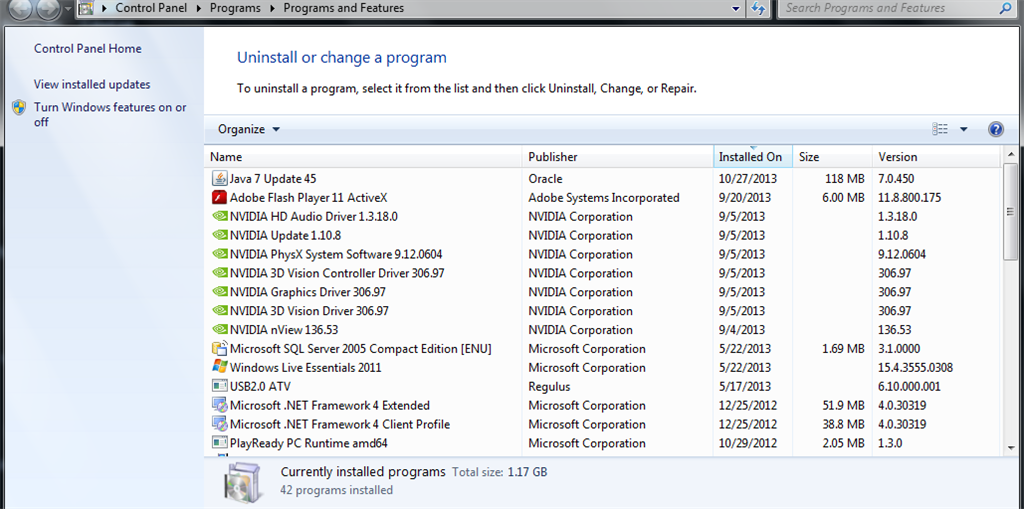Select the 118 MB size cell
The image size is (1024, 509).
pyautogui.click(x=844, y=178)
